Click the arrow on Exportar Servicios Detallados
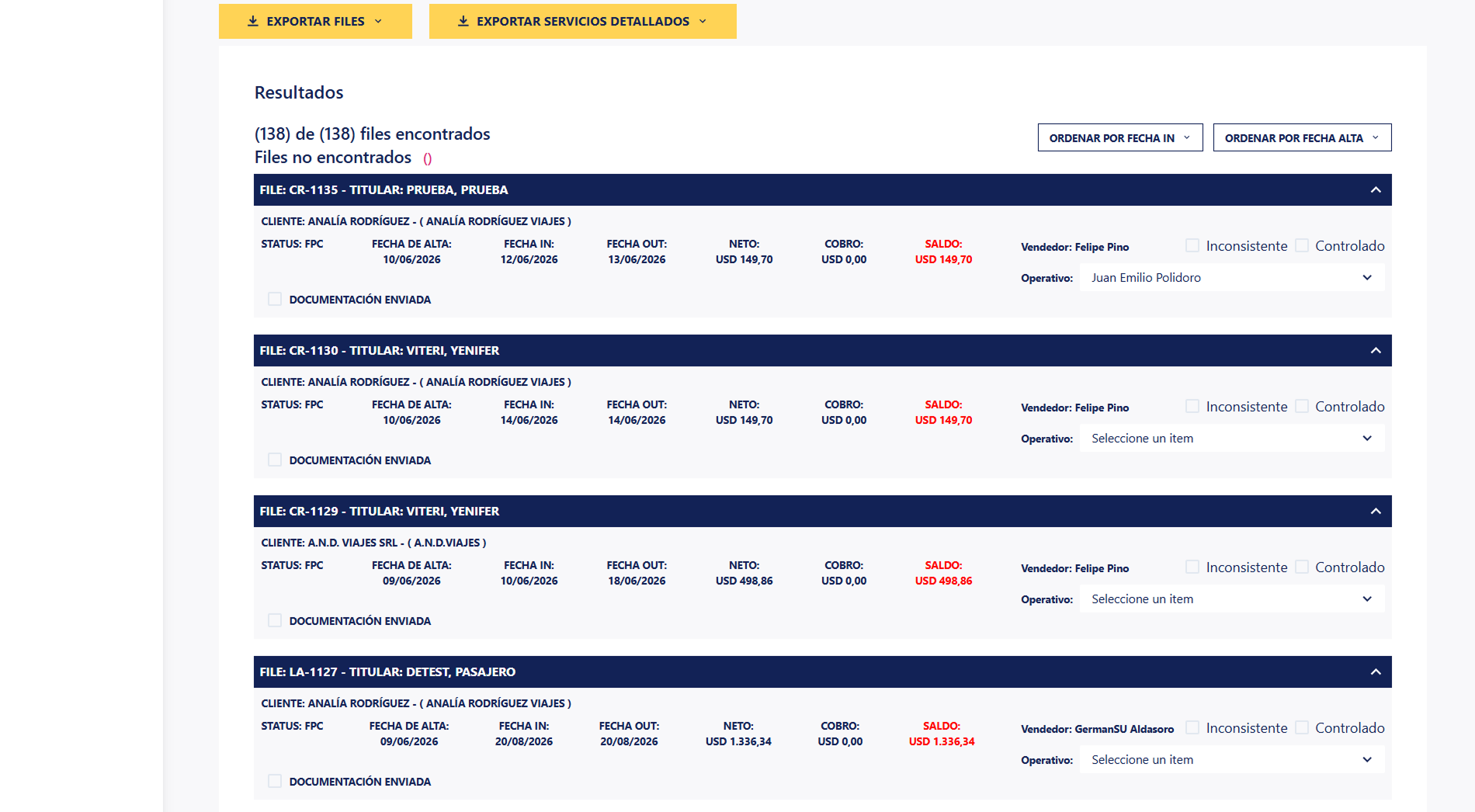 point(703,21)
